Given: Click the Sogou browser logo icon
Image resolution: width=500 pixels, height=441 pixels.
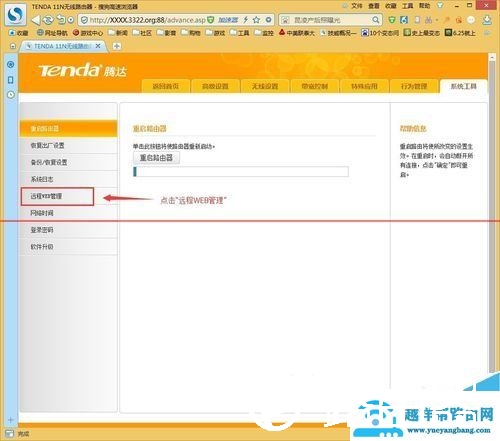Looking at the screenshot, I should [15, 15].
